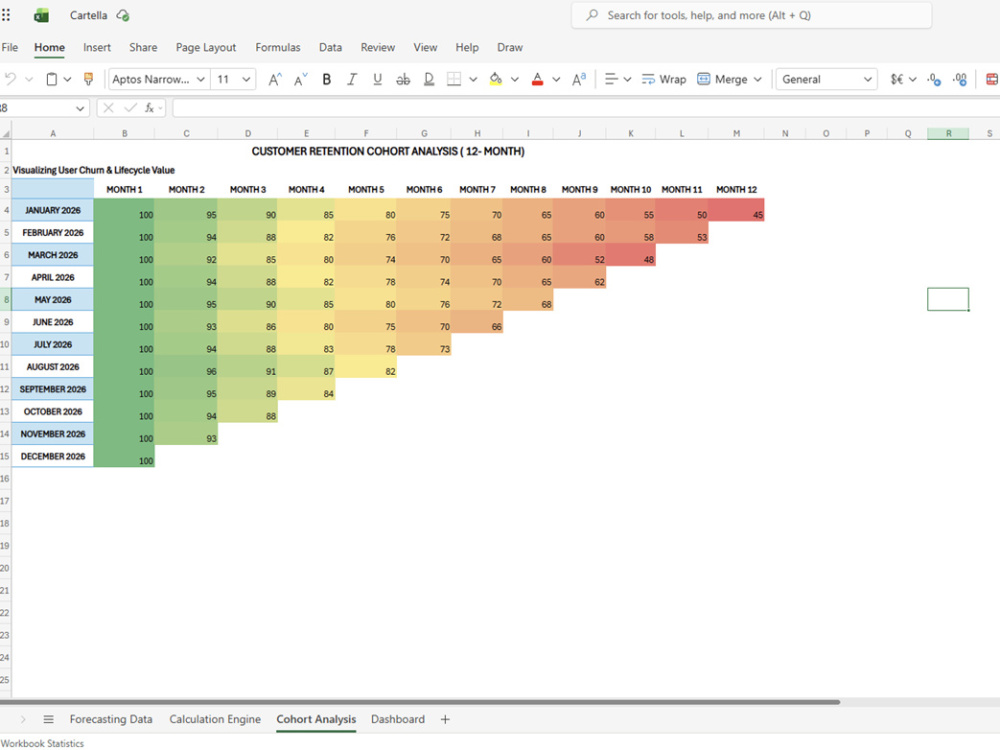
Task: Select the JANUARY 2026 row label cell
Action: [53, 210]
